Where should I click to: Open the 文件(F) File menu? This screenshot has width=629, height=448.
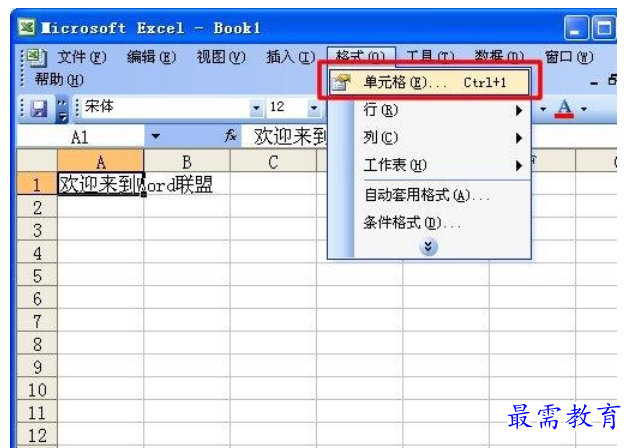pyautogui.click(x=82, y=57)
